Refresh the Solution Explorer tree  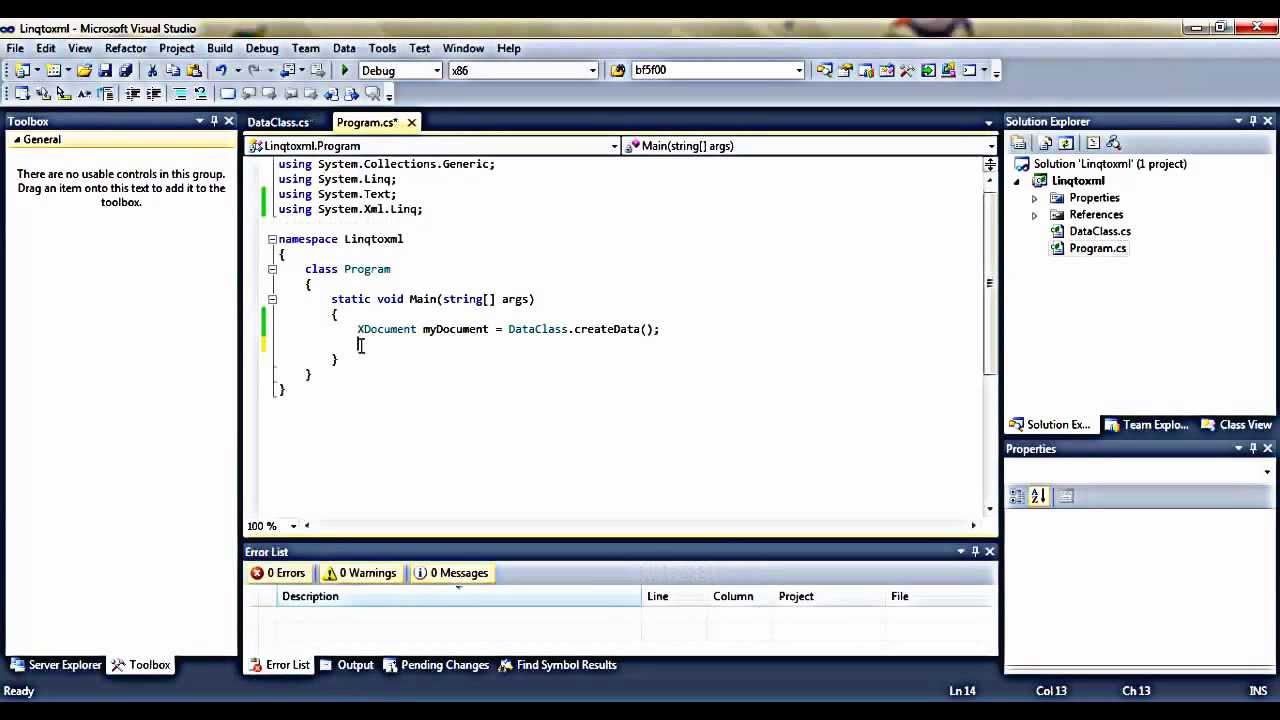coord(1066,143)
